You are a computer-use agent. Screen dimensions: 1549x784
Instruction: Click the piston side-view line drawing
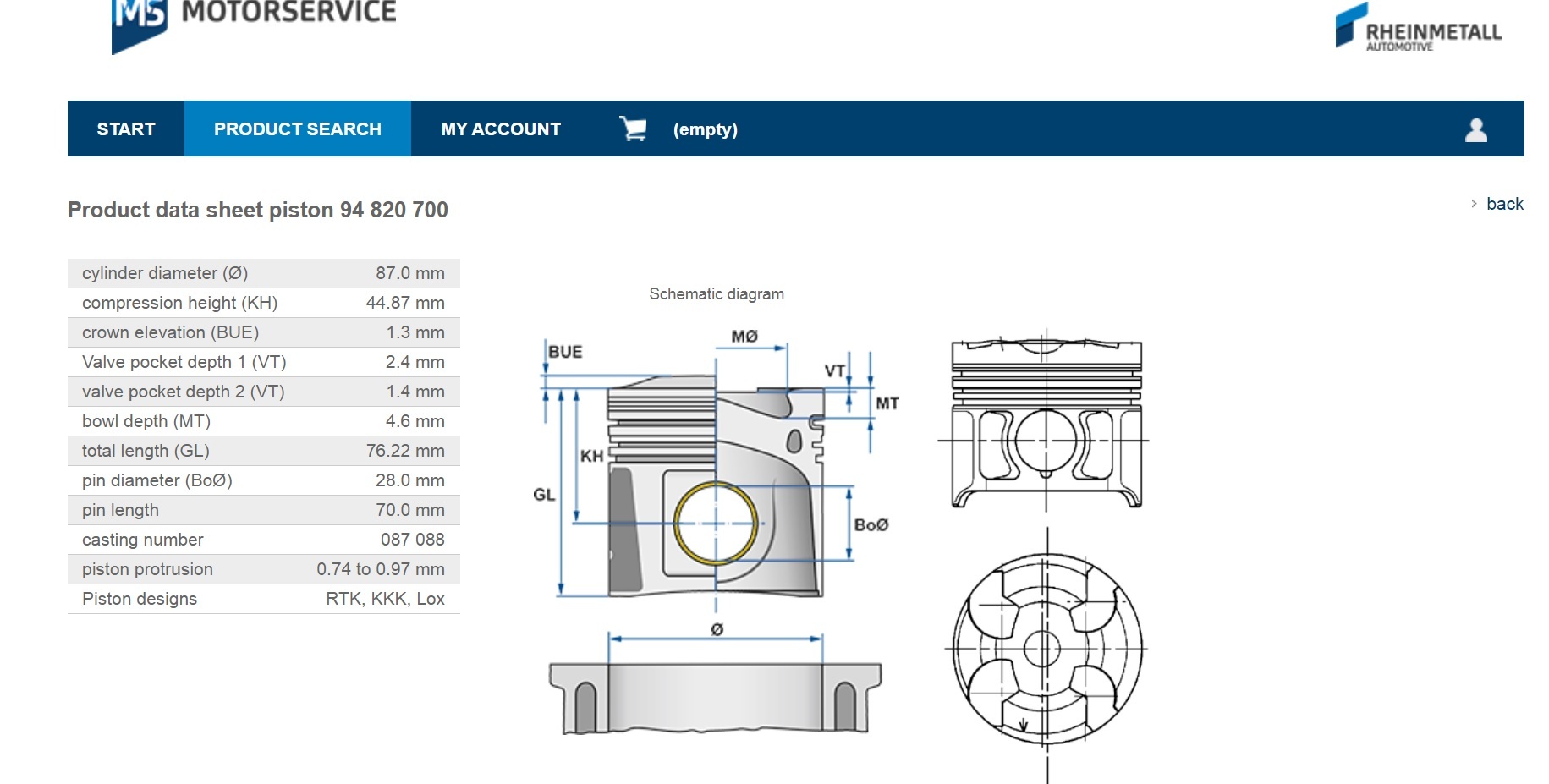click(x=1046, y=423)
